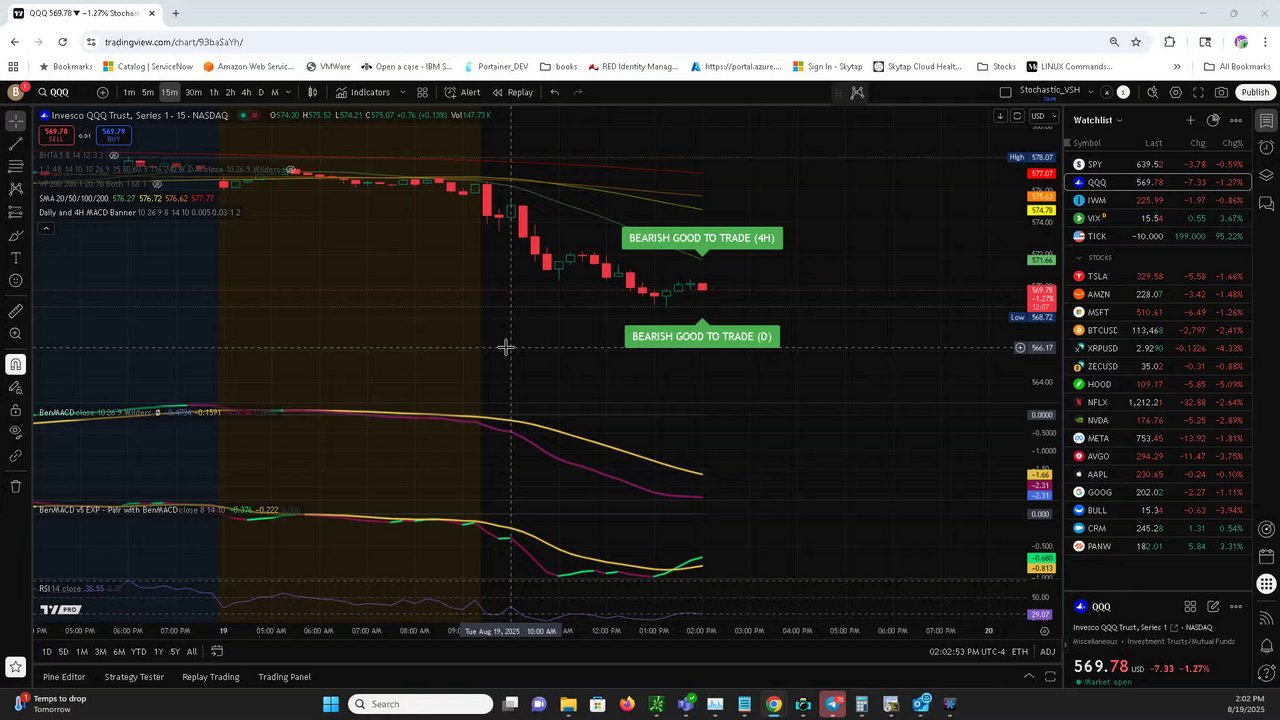The width and height of the screenshot is (1280, 720).
Task: Add a symbol to the Watchlist
Action: point(1190,120)
